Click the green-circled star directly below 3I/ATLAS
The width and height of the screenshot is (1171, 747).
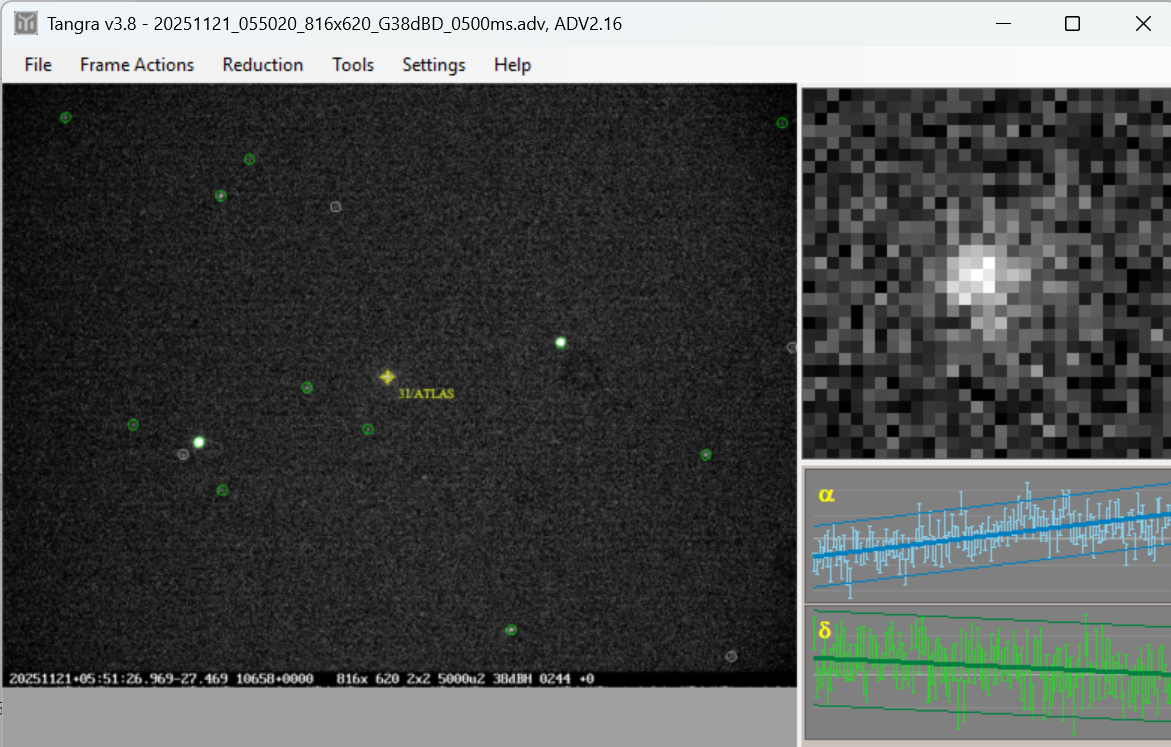pyautogui.click(x=368, y=429)
